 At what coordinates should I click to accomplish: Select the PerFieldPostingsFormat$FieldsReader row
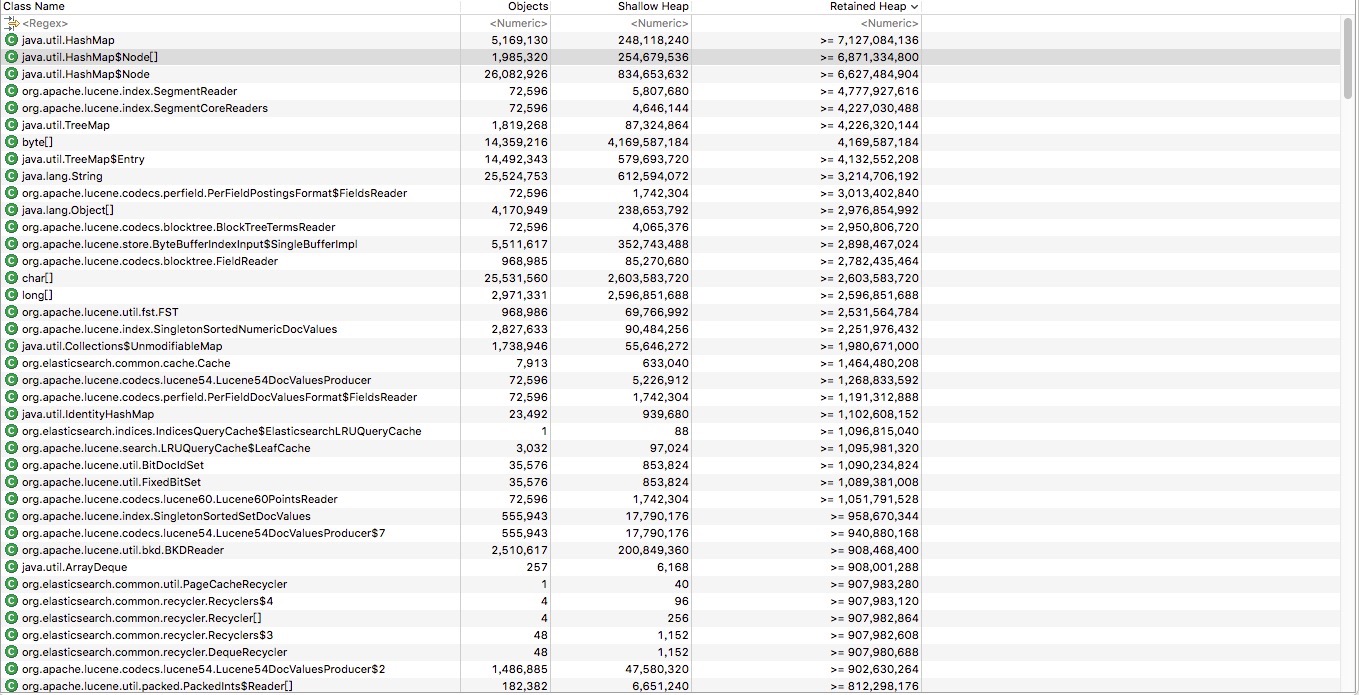coord(670,193)
